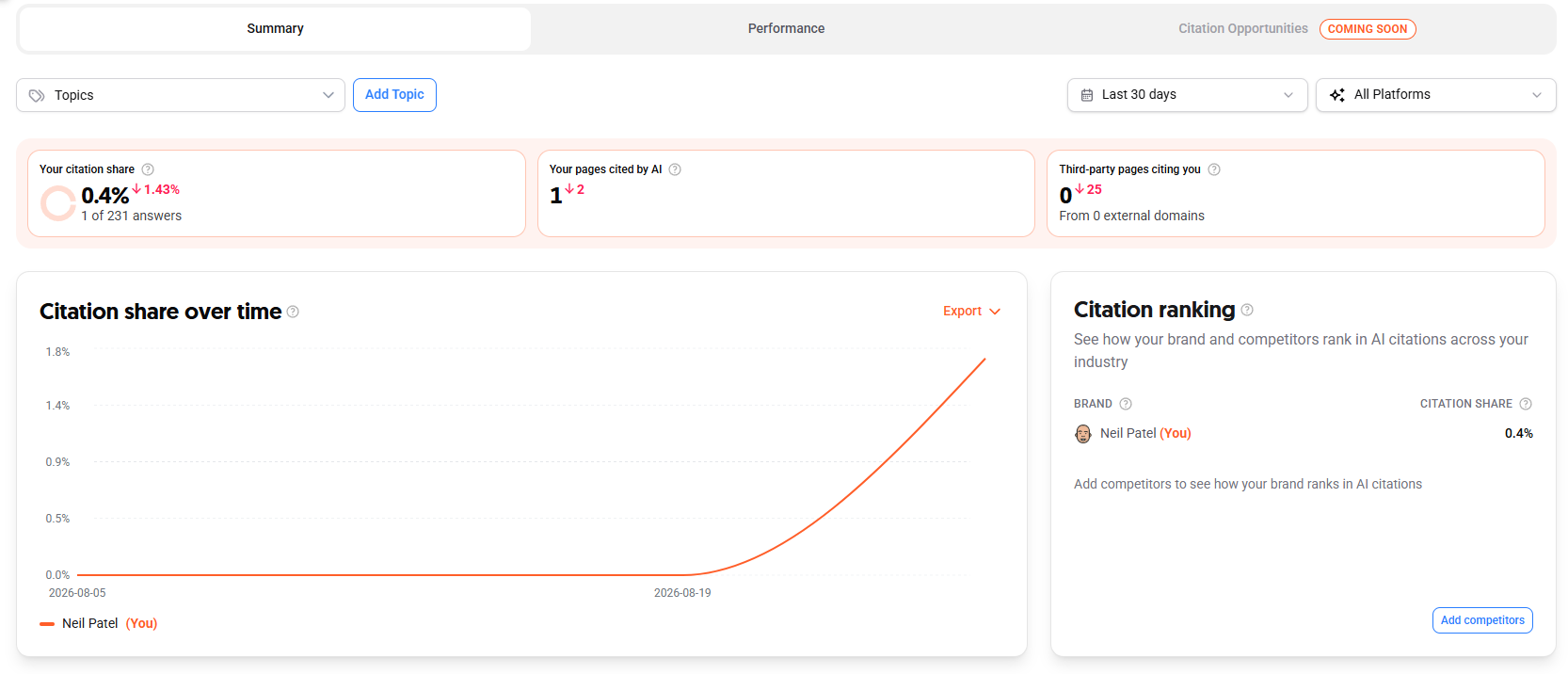Click the 1.8% y-axis label

pyautogui.click(x=57, y=352)
